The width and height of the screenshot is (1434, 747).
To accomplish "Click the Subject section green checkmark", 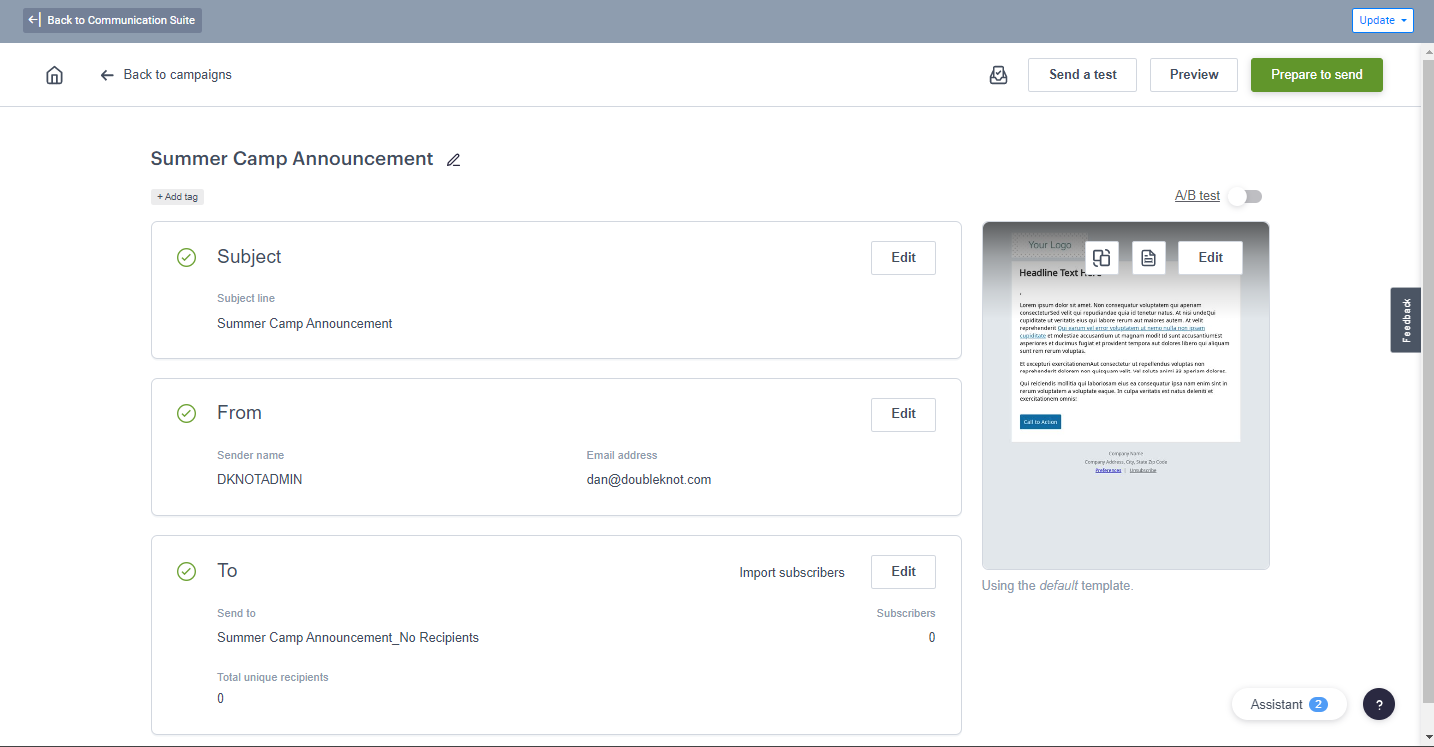I will 186,257.
